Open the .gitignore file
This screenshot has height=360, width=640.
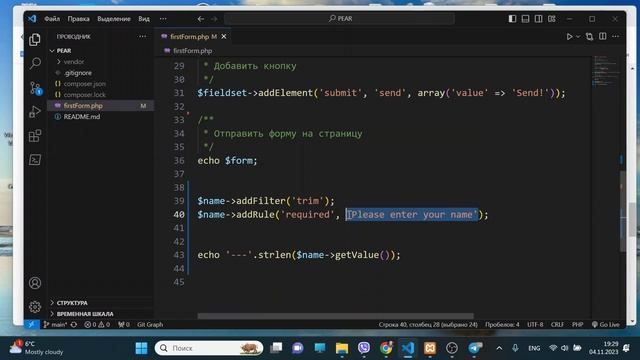(x=78, y=73)
